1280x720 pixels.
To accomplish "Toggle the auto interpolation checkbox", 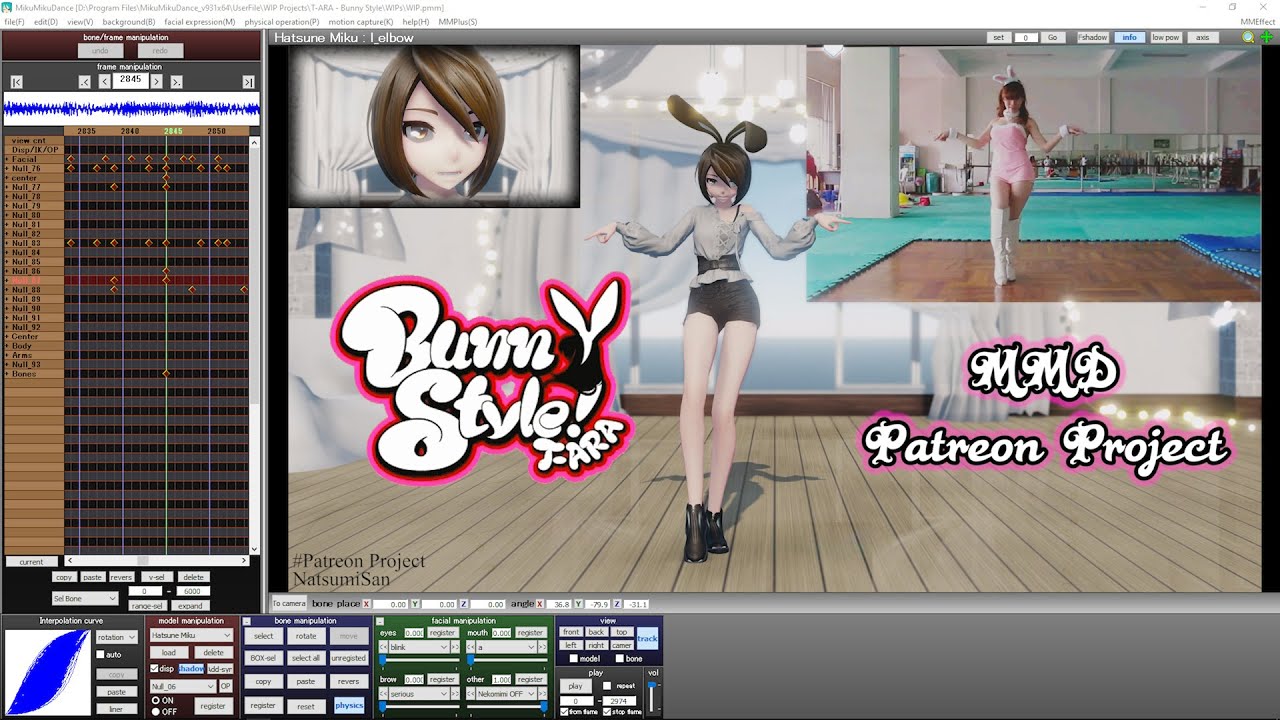I will pyautogui.click(x=100, y=655).
